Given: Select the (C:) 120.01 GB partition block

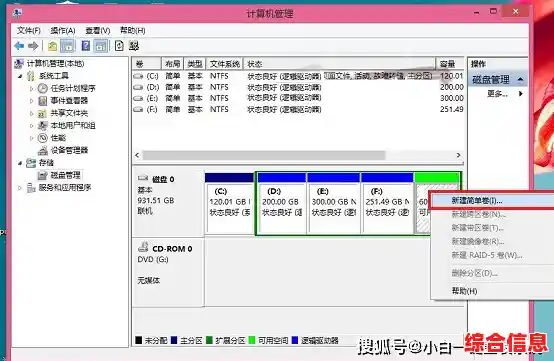Looking at the screenshot, I should coord(230,203).
